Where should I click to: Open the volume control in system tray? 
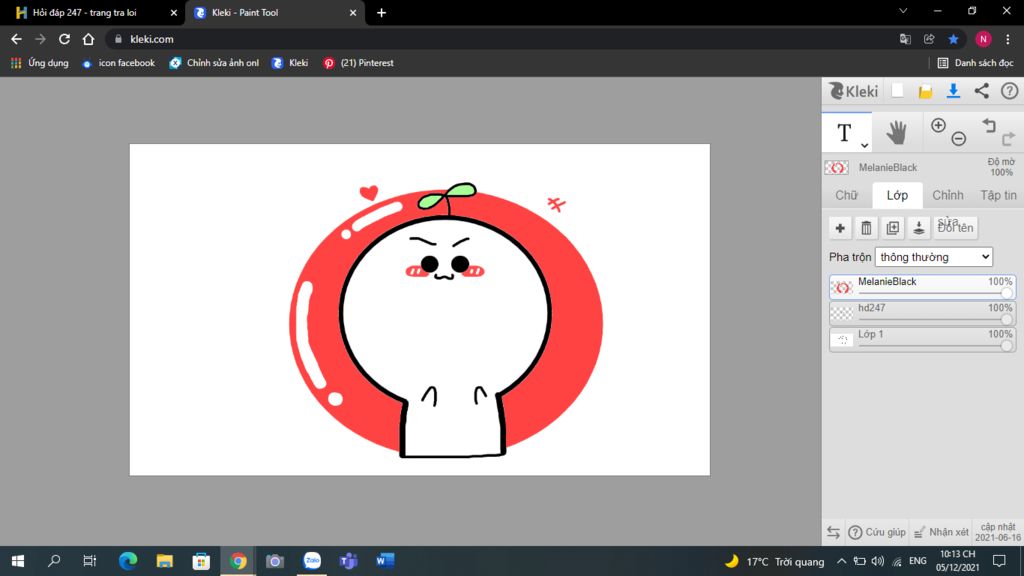pos(878,561)
